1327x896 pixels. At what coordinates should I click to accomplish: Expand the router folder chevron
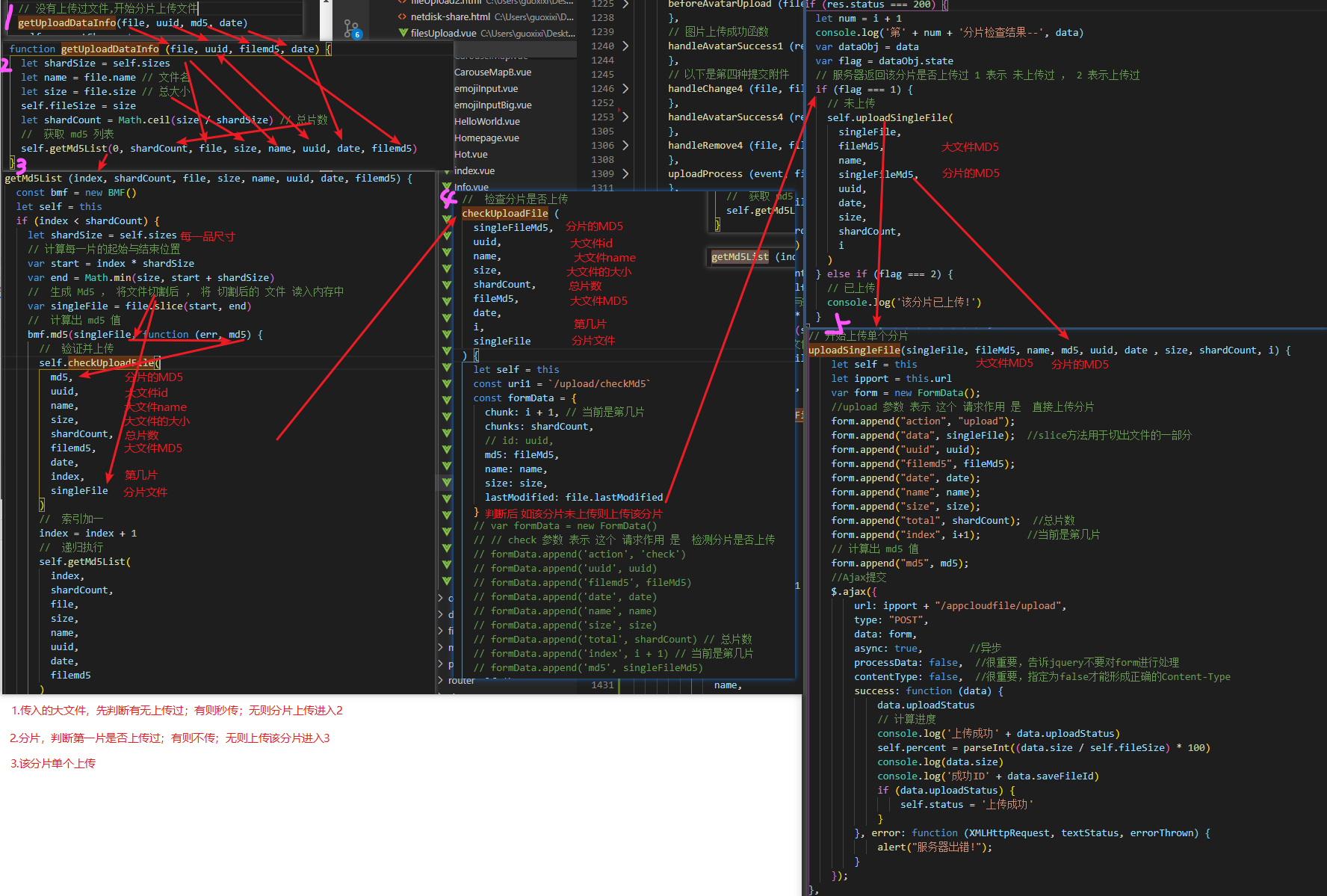tap(441, 681)
